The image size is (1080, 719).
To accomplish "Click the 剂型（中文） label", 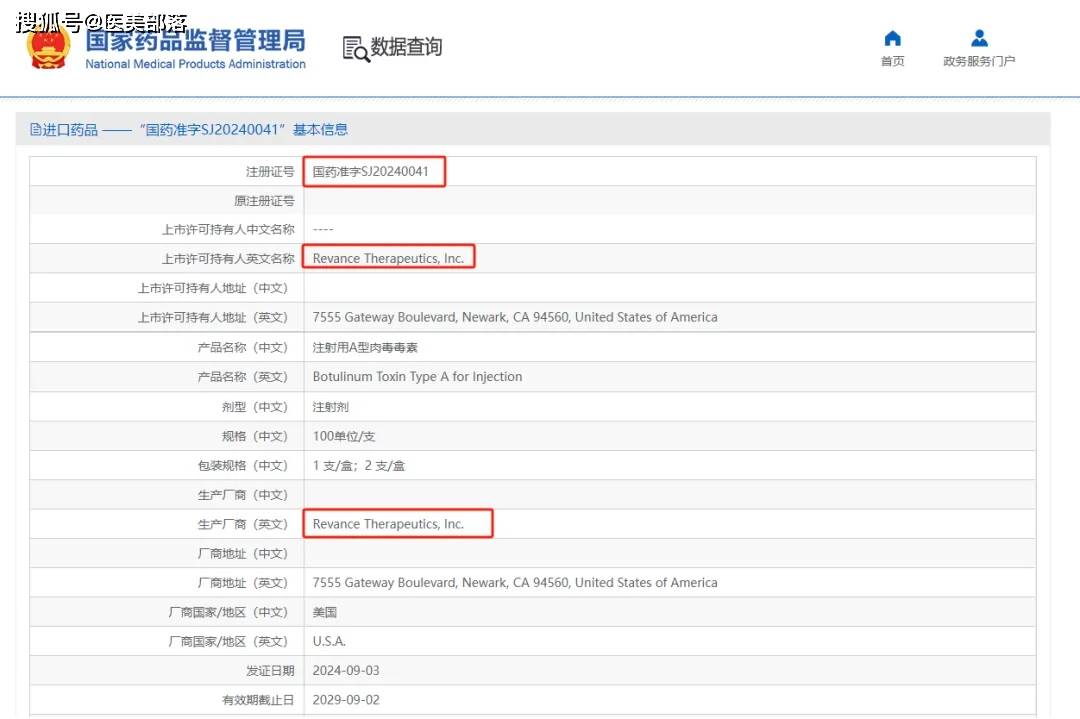I will (255, 406).
